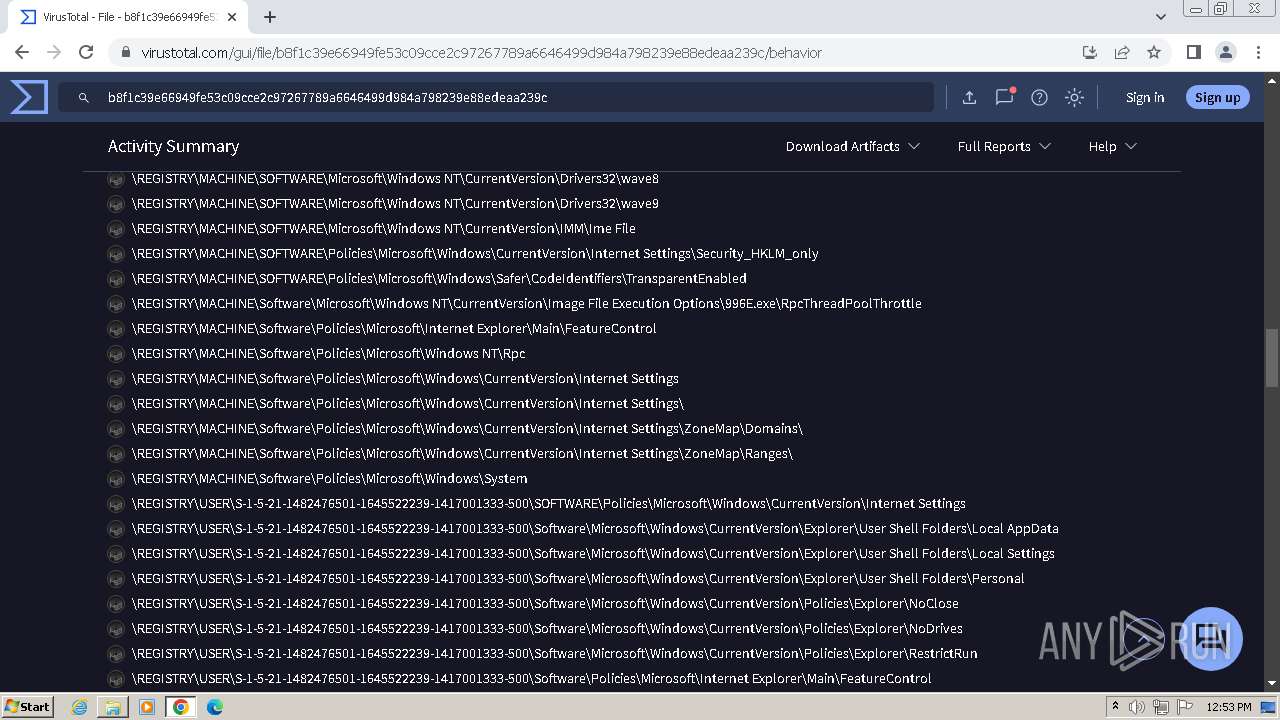Click registry icon beside Security_HKLM_only row
Screen dimensions: 1280x720
click(116, 254)
